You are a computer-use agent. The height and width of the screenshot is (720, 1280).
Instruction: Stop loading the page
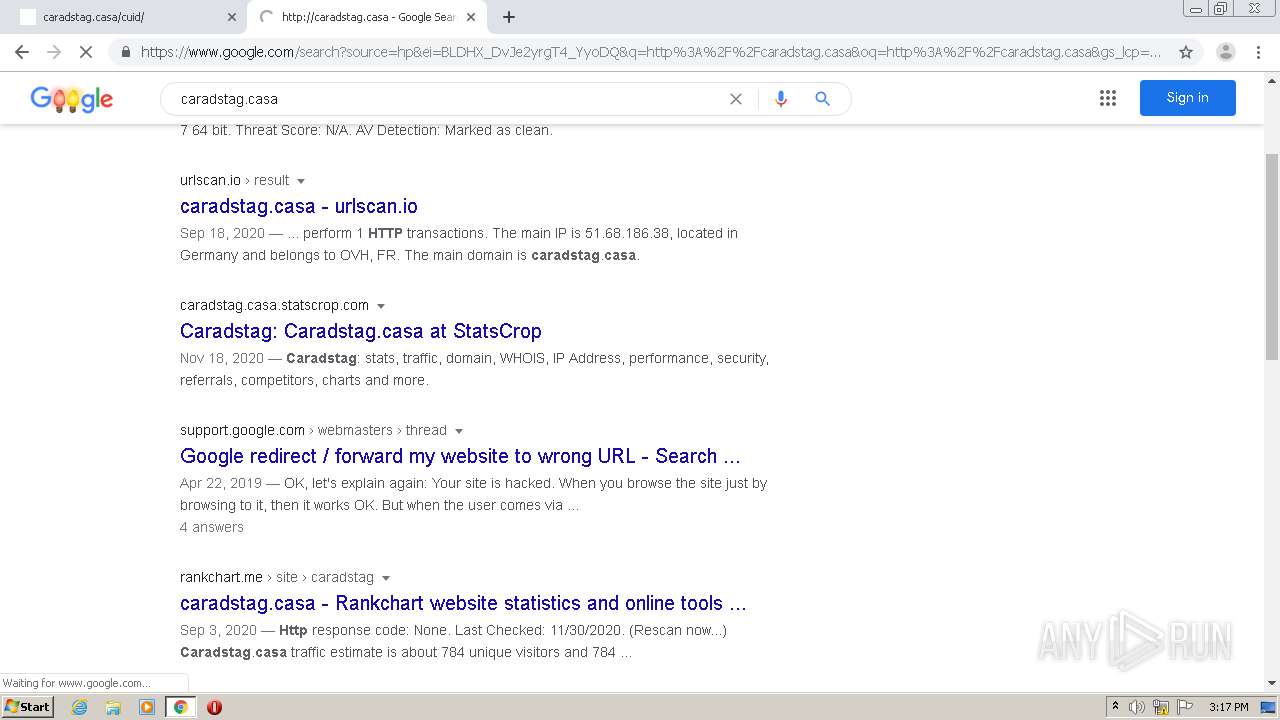86,52
